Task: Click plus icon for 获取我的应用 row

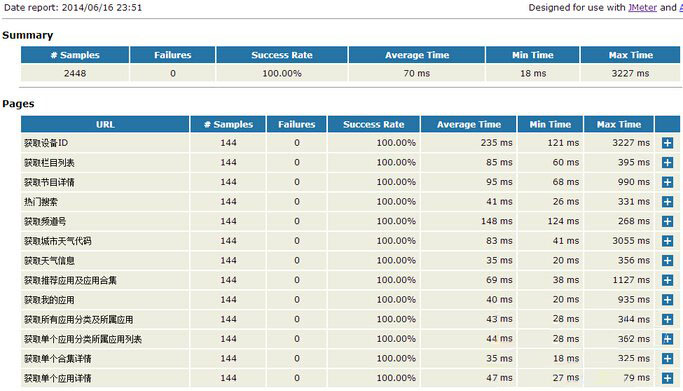Action: [667, 300]
